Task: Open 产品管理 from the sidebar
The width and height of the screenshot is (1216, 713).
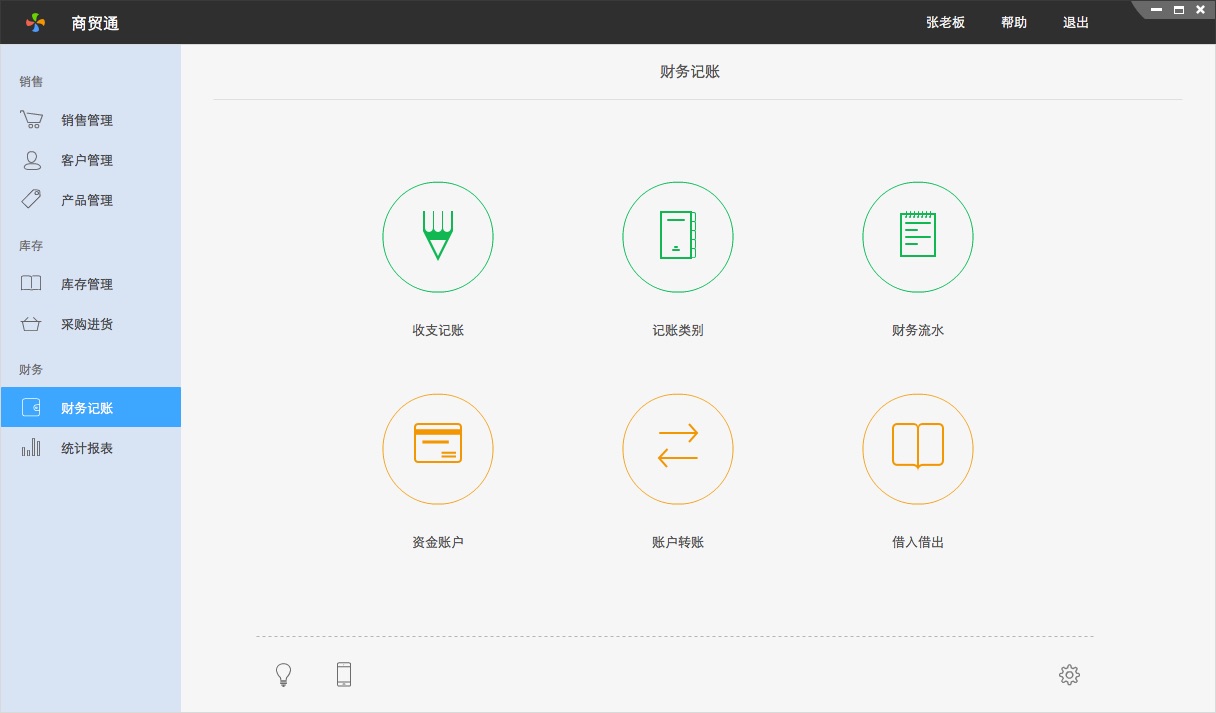Action: (88, 200)
